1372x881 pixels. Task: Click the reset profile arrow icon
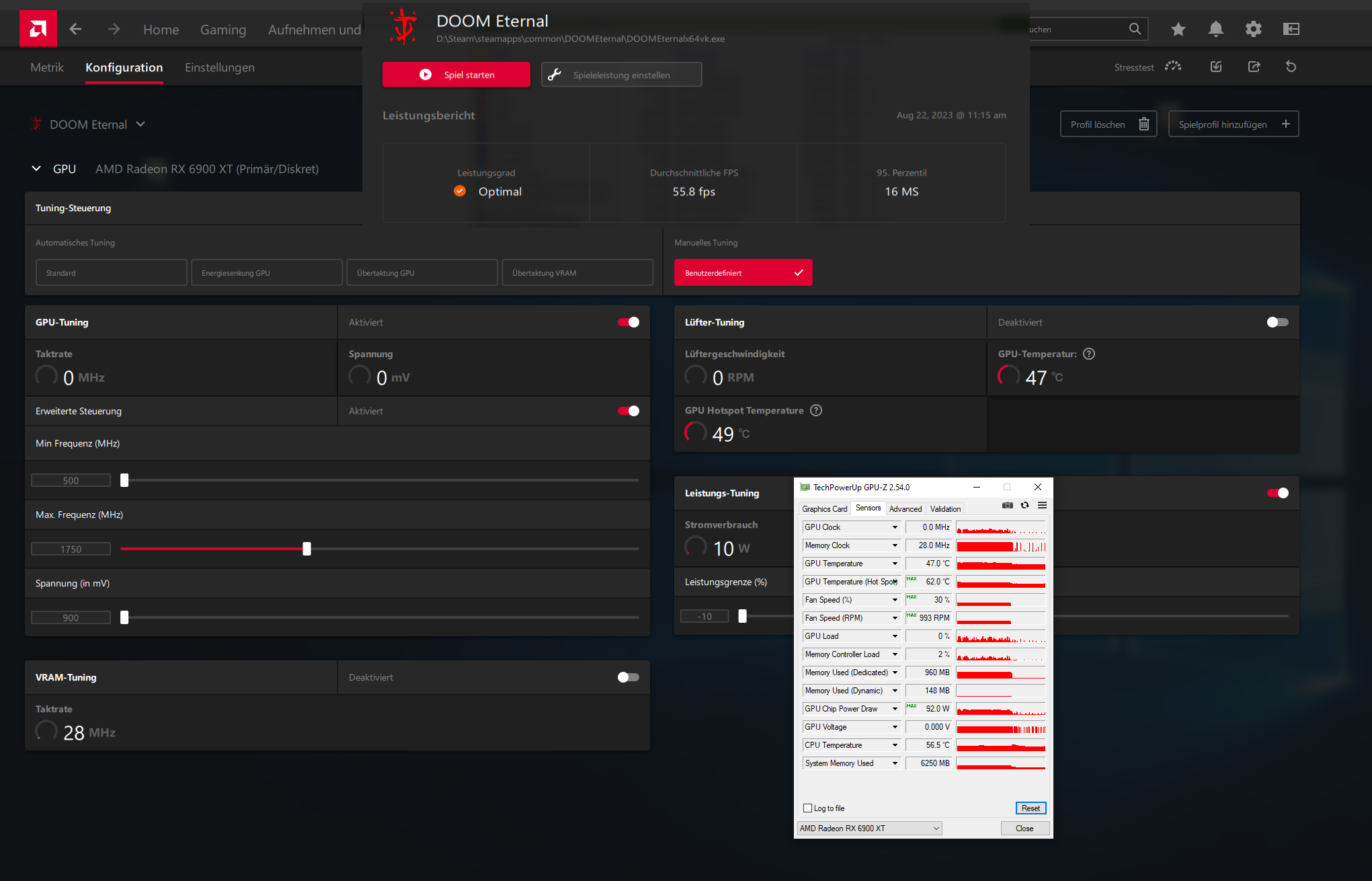point(1291,67)
